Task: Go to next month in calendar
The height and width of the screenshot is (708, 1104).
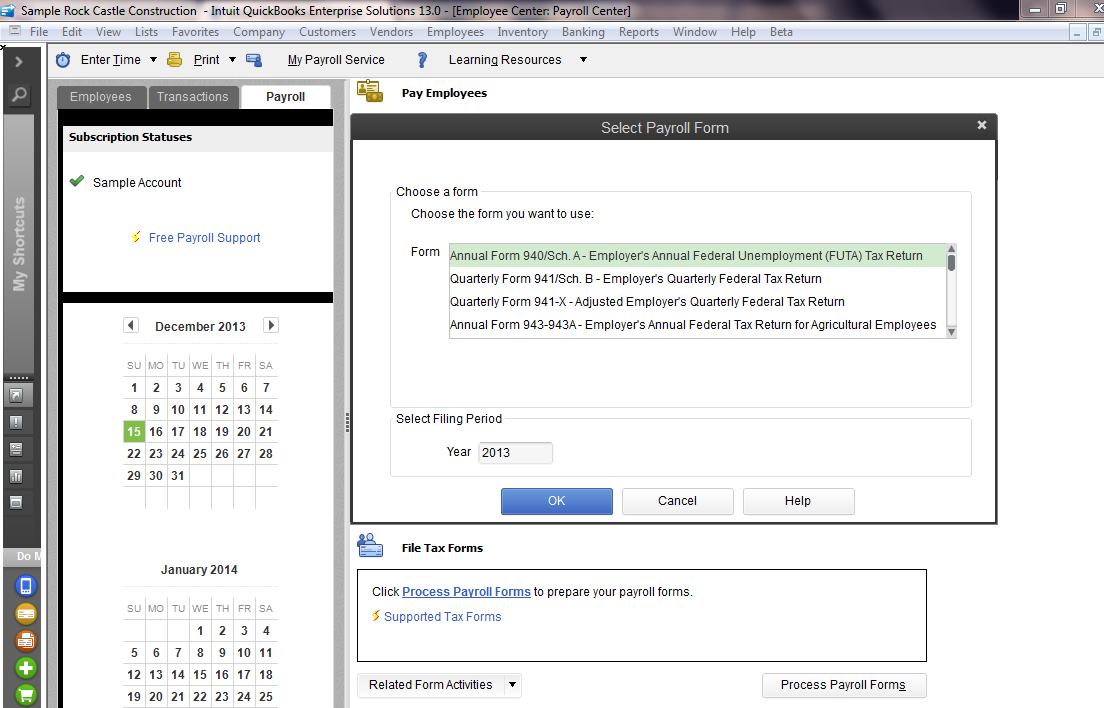Action: (271, 325)
